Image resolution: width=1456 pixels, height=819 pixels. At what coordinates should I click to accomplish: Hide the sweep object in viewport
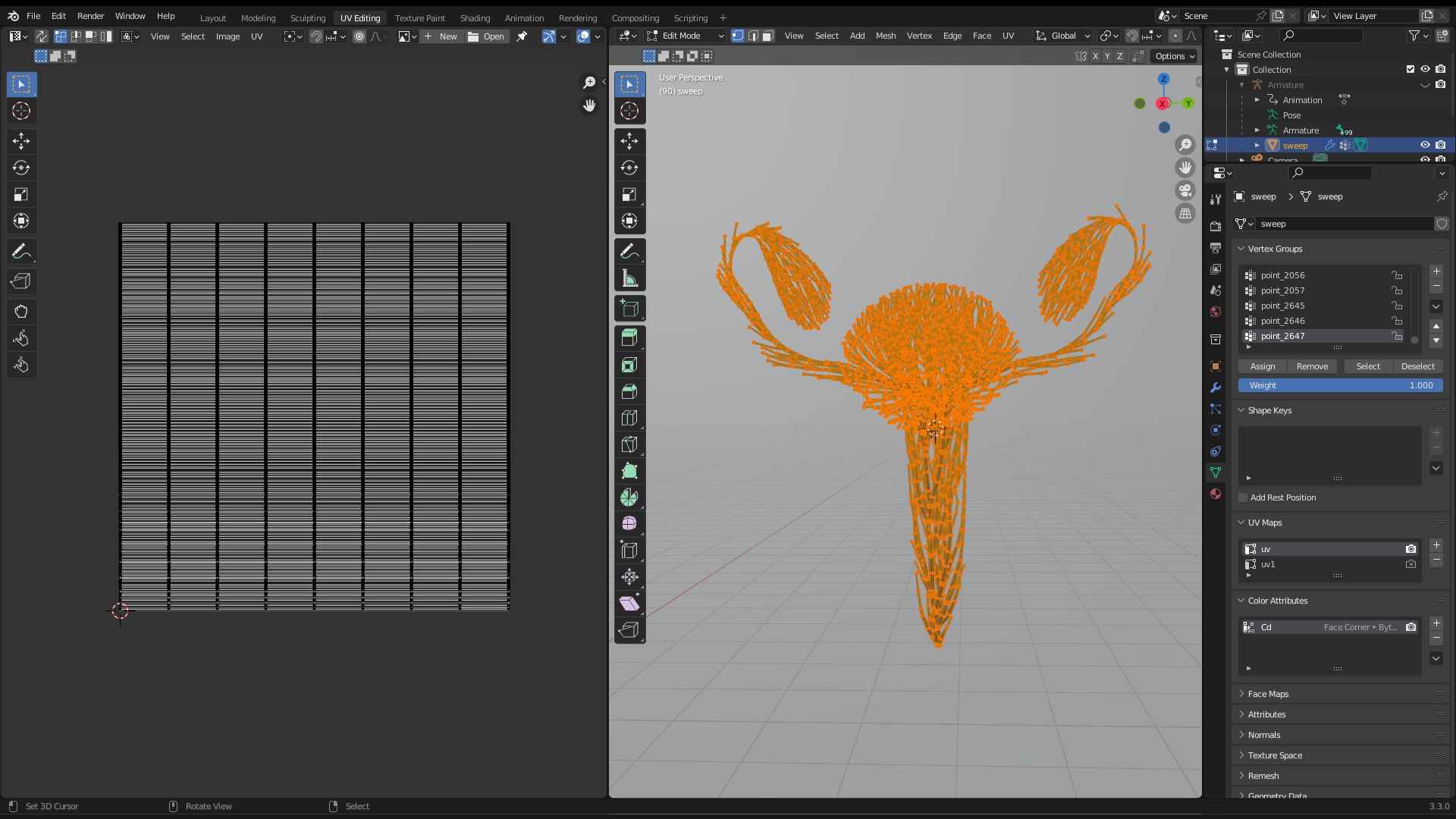point(1425,145)
